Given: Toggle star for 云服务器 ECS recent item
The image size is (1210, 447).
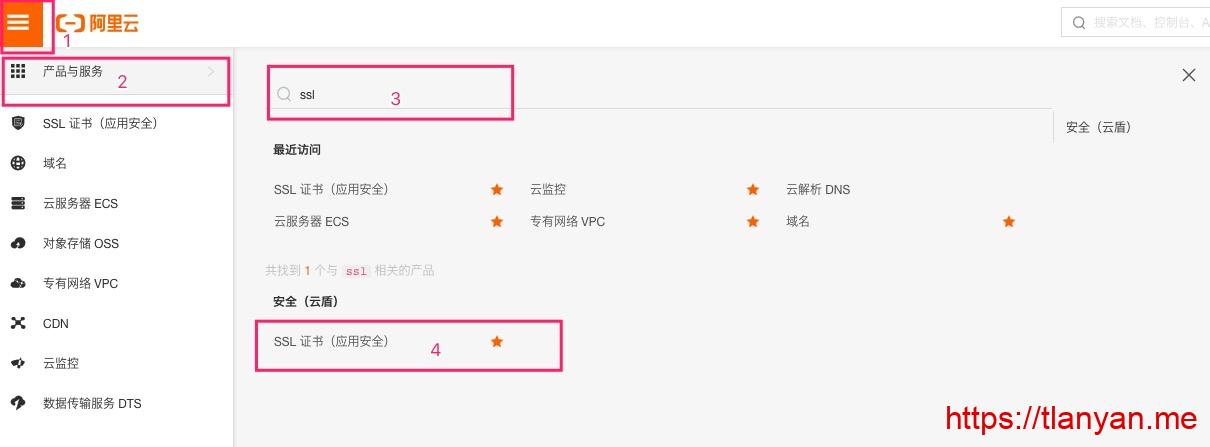Looking at the screenshot, I should 497,221.
